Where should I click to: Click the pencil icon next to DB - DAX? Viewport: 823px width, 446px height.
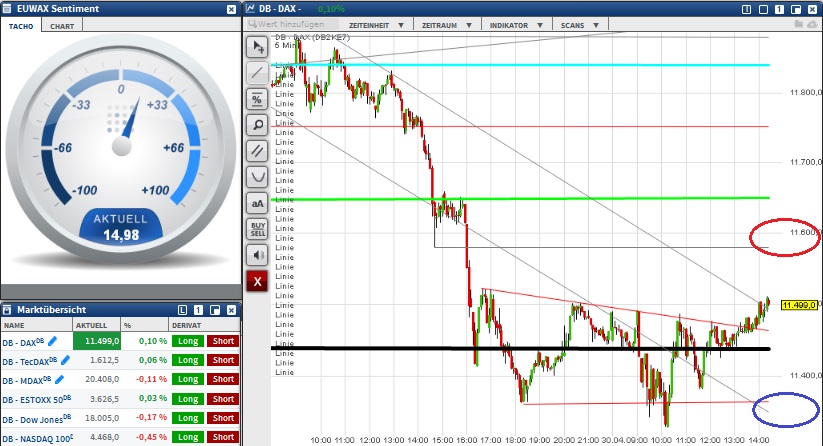point(52,341)
